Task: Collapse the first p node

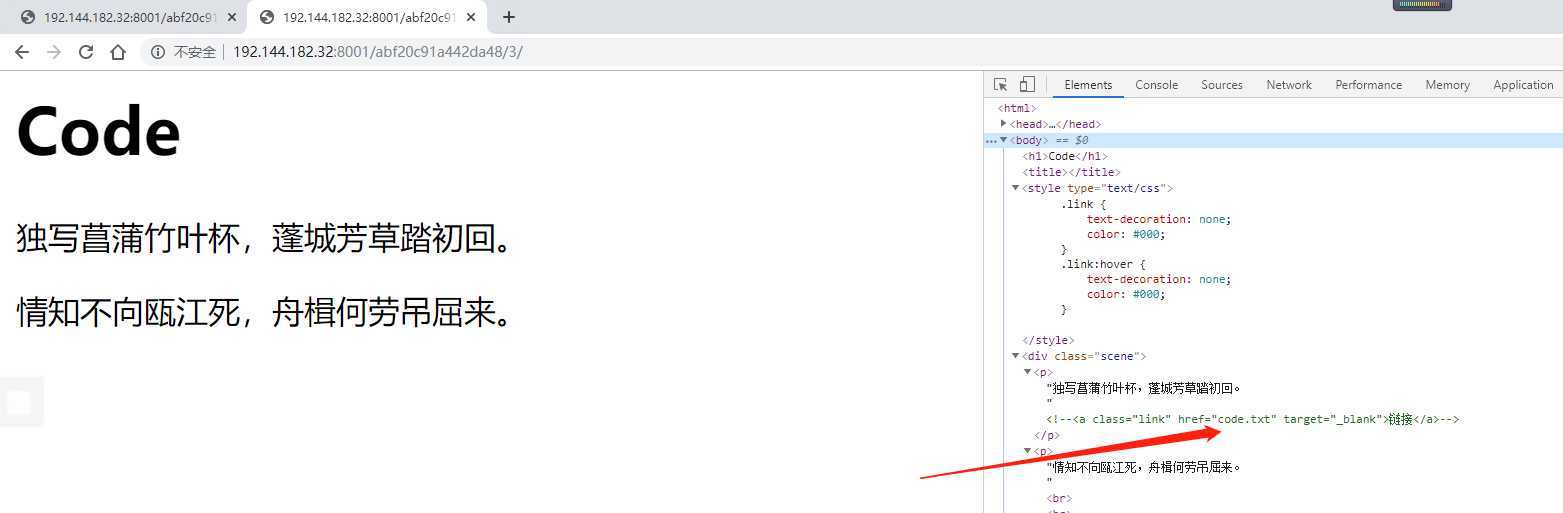Action: [x=1027, y=372]
